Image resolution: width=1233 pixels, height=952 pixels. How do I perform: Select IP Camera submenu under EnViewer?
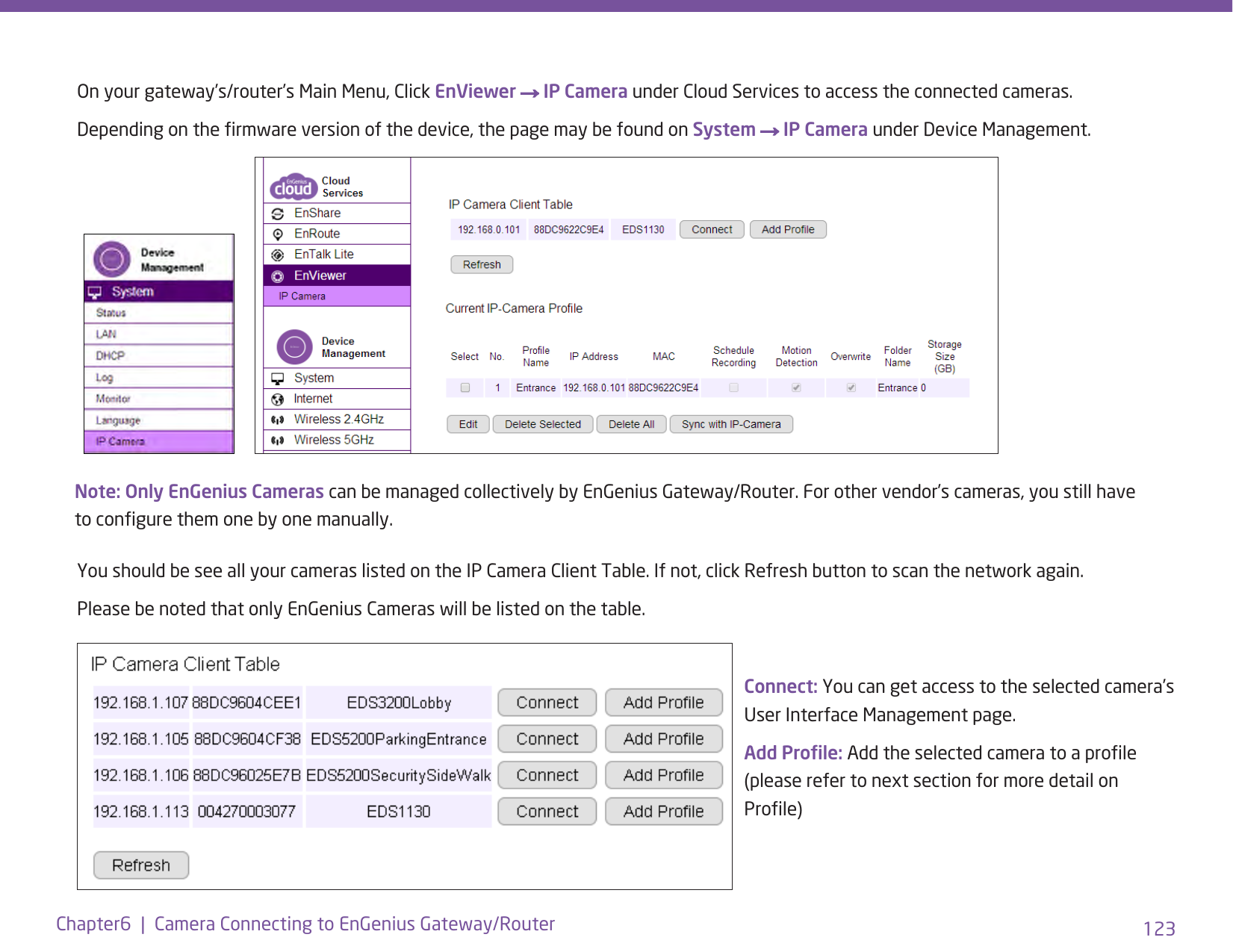(x=337, y=296)
